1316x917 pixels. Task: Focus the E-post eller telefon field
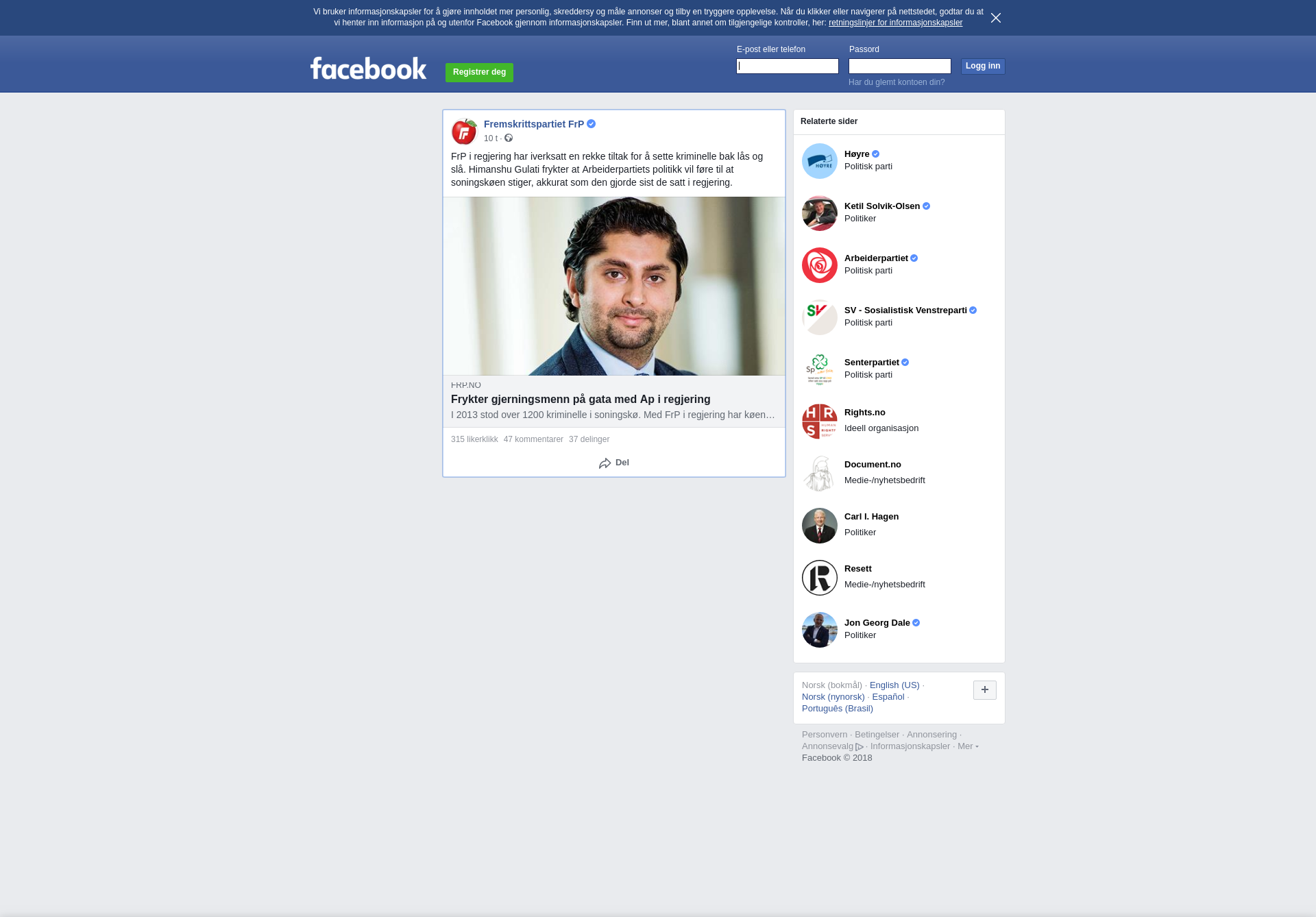[x=788, y=66]
